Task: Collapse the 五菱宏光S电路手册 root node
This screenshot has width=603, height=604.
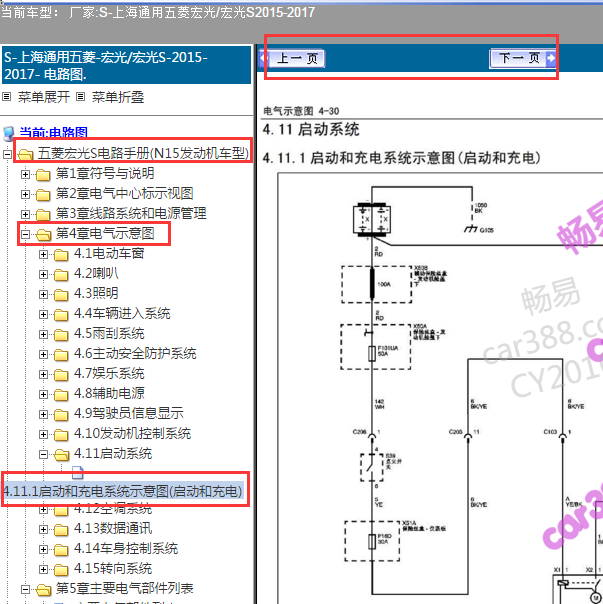Action: pos(7,154)
